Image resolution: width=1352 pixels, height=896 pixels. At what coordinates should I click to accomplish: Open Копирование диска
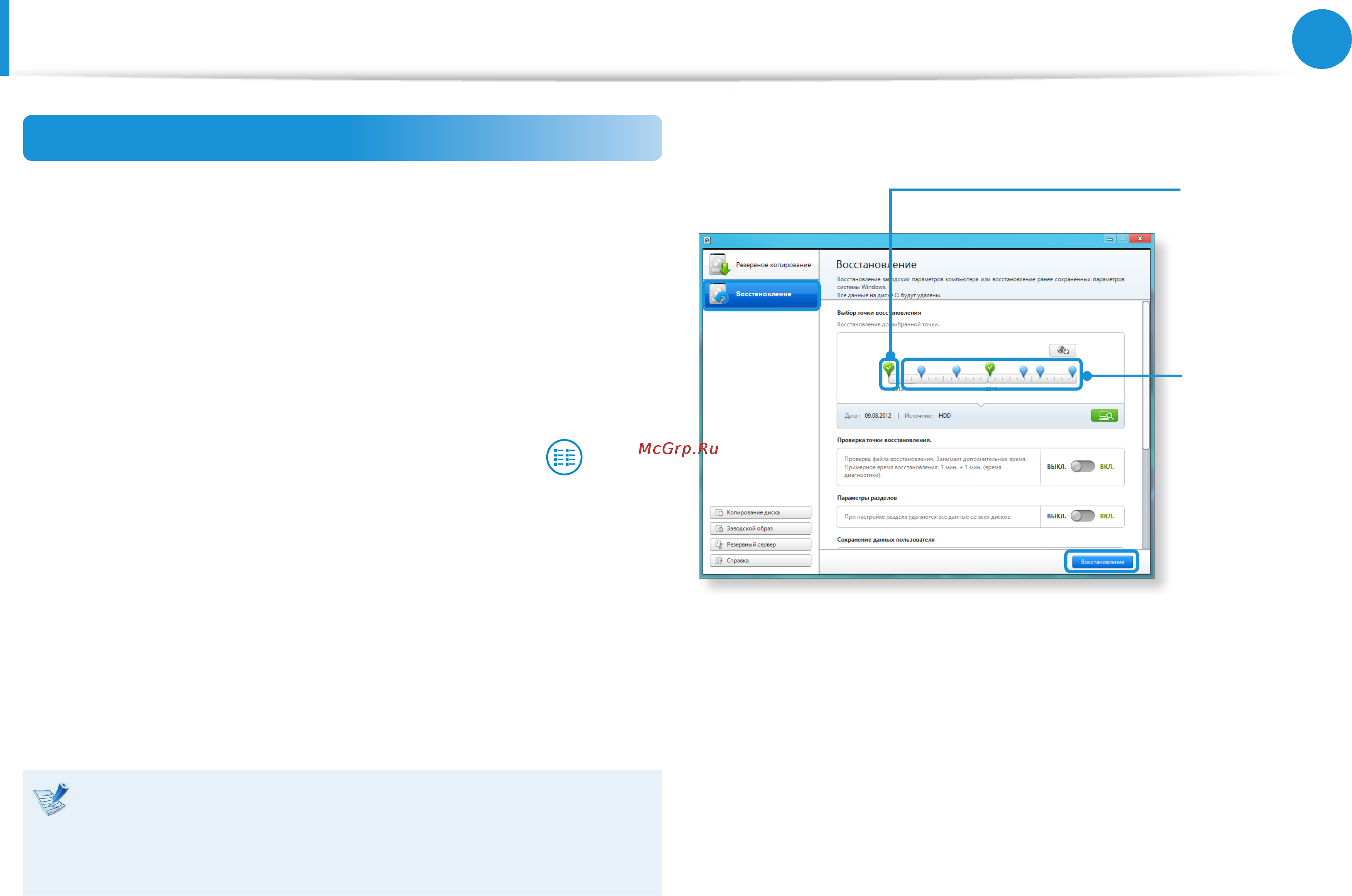pos(760,512)
